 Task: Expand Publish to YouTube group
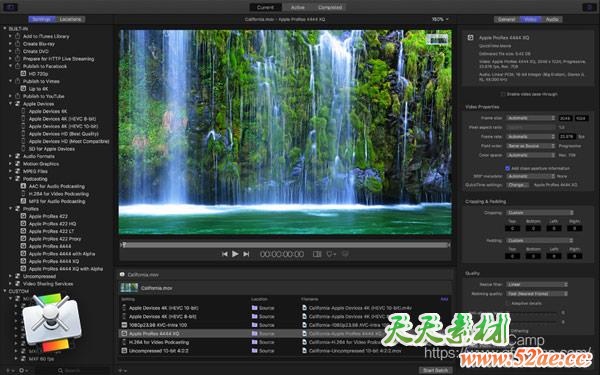[x=10, y=96]
